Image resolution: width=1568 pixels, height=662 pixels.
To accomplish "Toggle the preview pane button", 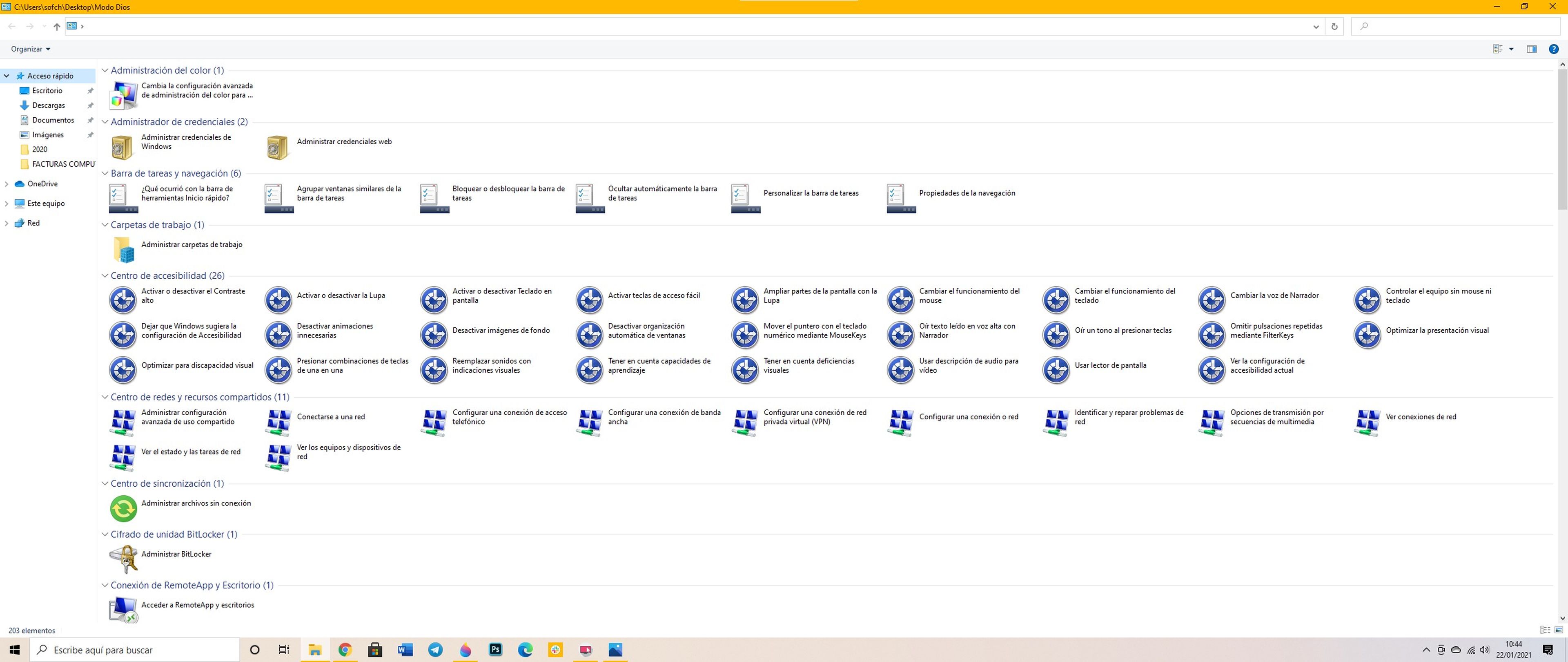I will 1532,49.
